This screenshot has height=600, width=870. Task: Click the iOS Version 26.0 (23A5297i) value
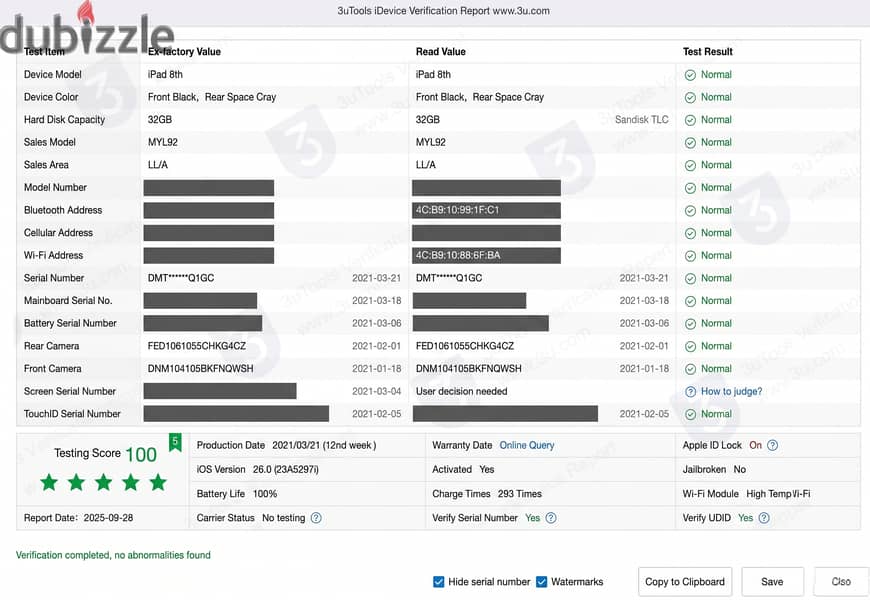click(x=286, y=470)
